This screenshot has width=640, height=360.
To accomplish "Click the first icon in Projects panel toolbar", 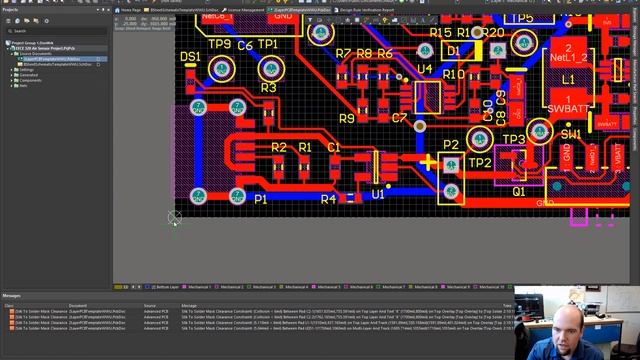I will 8,21.
